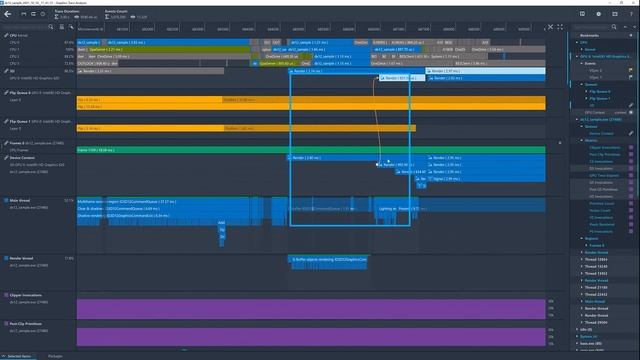Viewport: 640px width, 360px height.
Task: Select the green Frame bar in timeline
Action: point(311,150)
